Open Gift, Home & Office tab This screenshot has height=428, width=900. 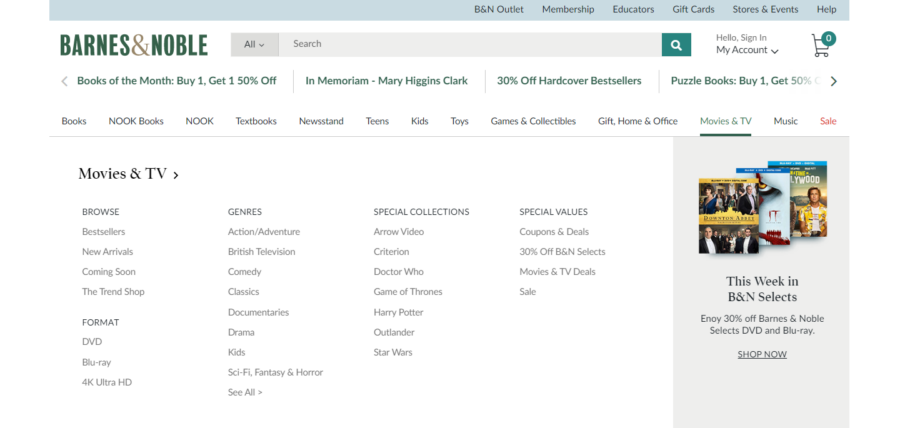[x=638, y=121]
